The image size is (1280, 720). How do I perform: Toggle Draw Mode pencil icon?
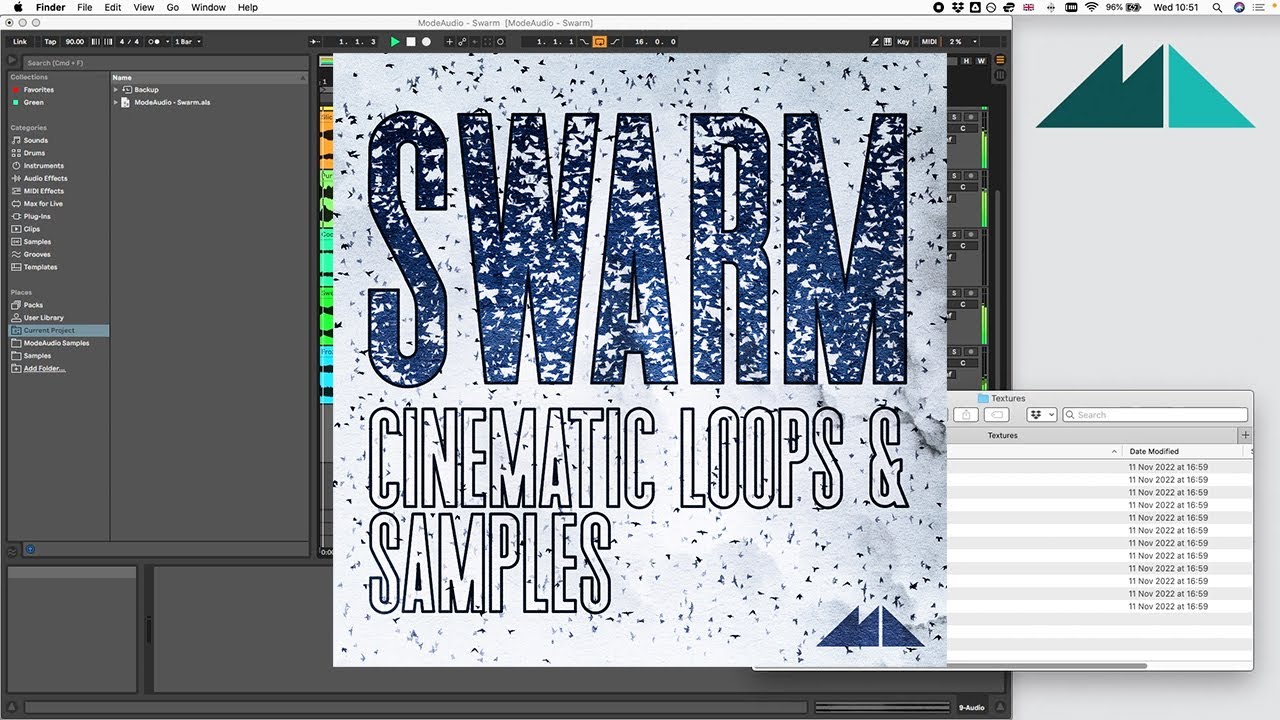875,42
